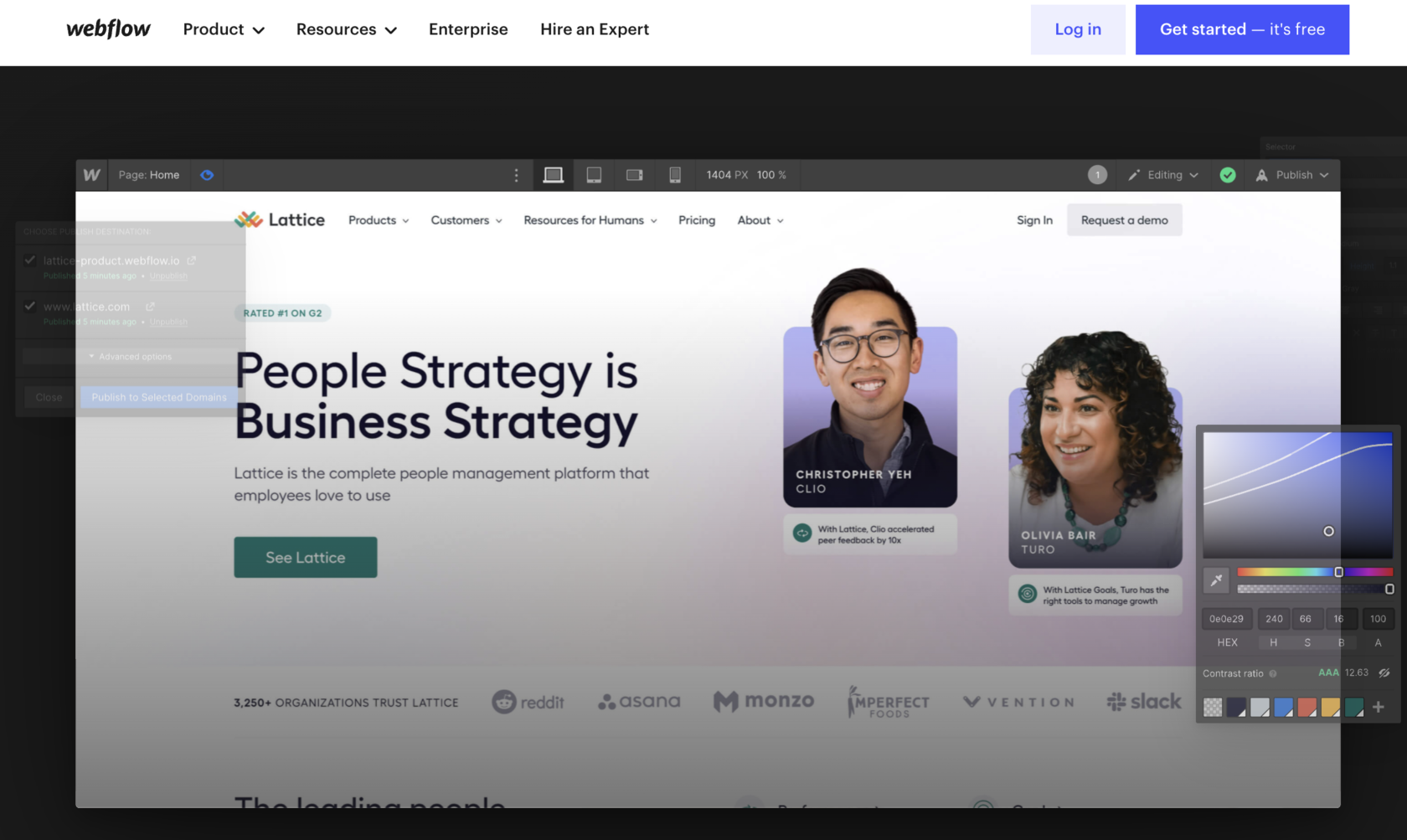This screenshot has height=840, width=1407.
Task: Click the green checkmark status icon
Action: tap(1228, 175)
